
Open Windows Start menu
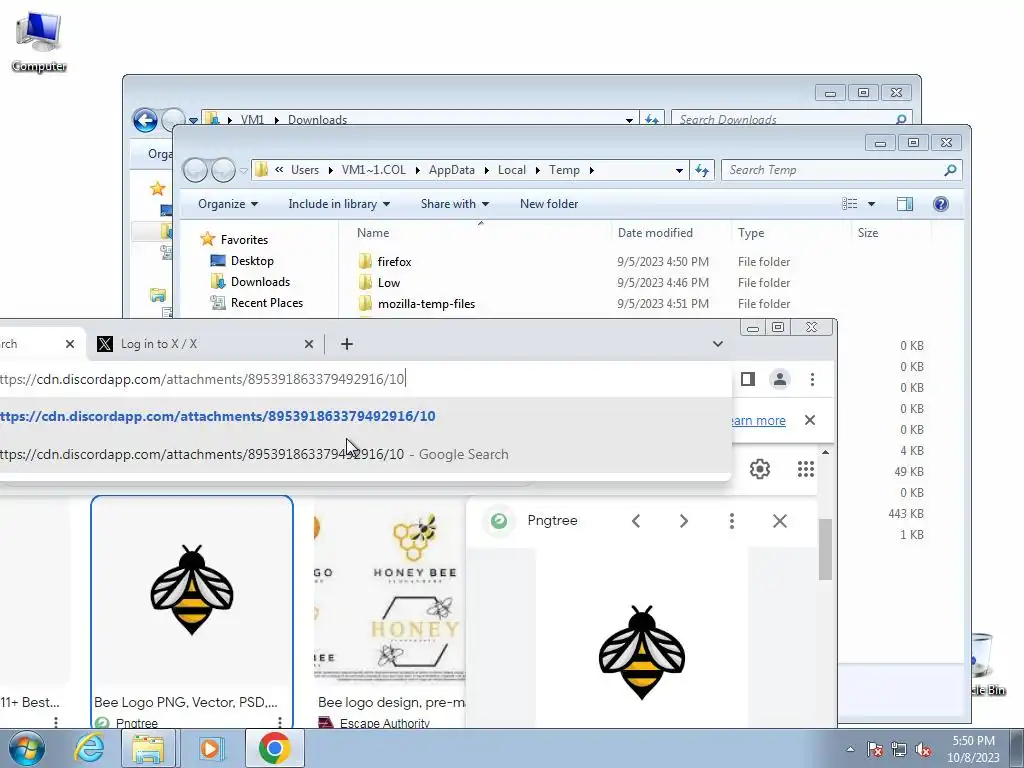tap(27, 748)
